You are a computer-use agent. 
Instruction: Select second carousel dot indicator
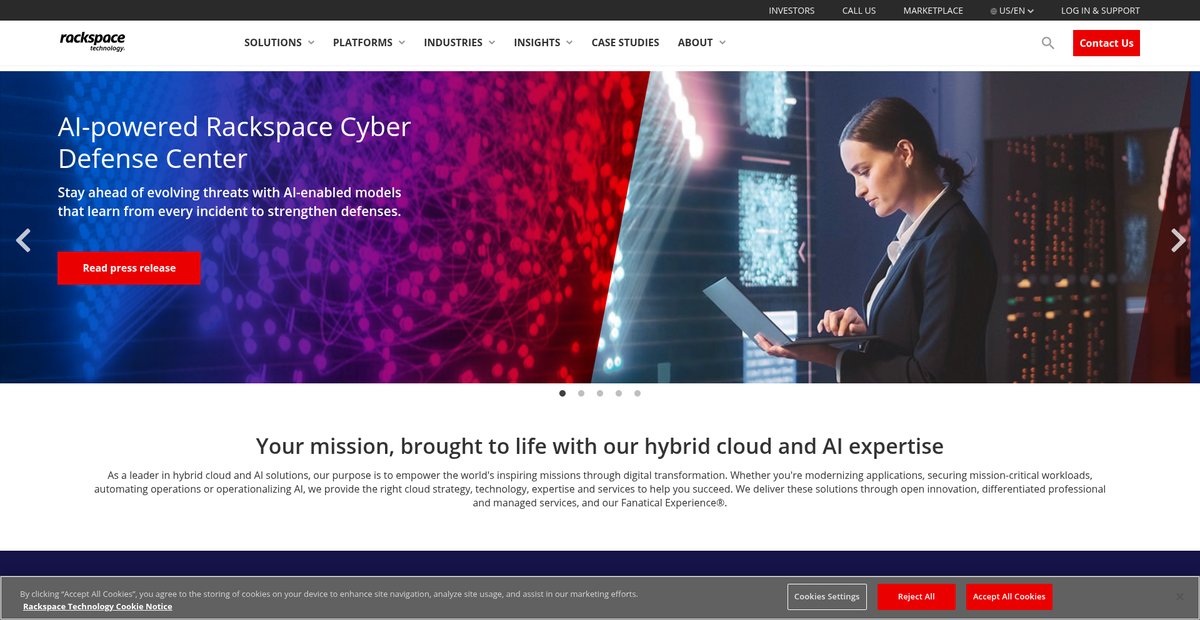pyautogui.click(x=581, y=393)
